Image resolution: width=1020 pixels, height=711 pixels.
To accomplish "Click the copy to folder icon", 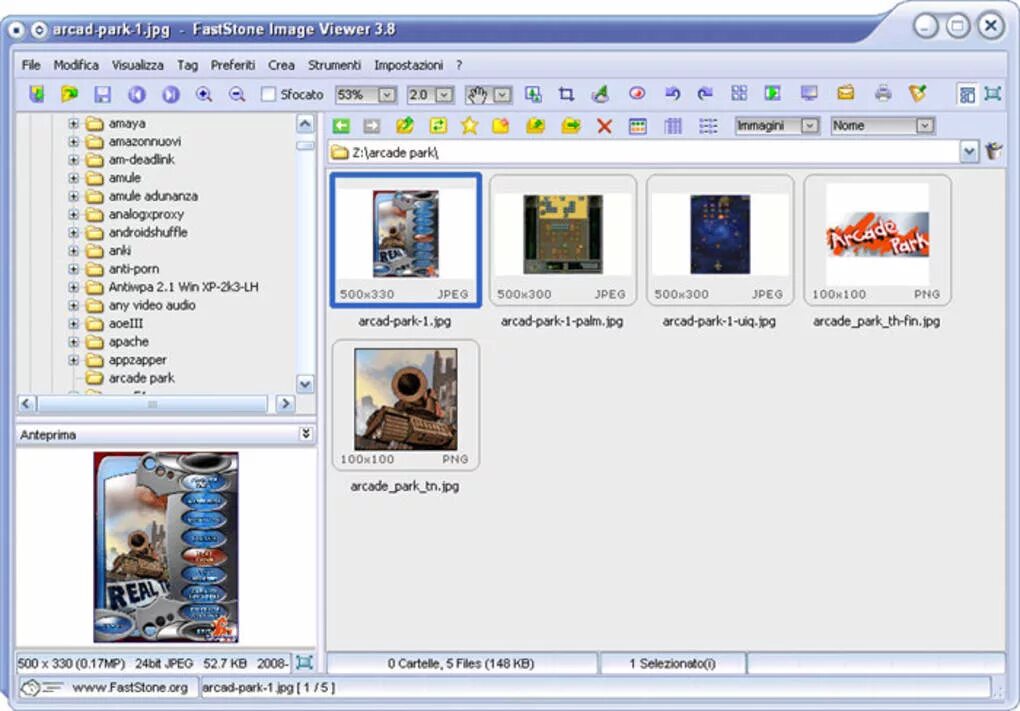I will click(x=535, y=126).
